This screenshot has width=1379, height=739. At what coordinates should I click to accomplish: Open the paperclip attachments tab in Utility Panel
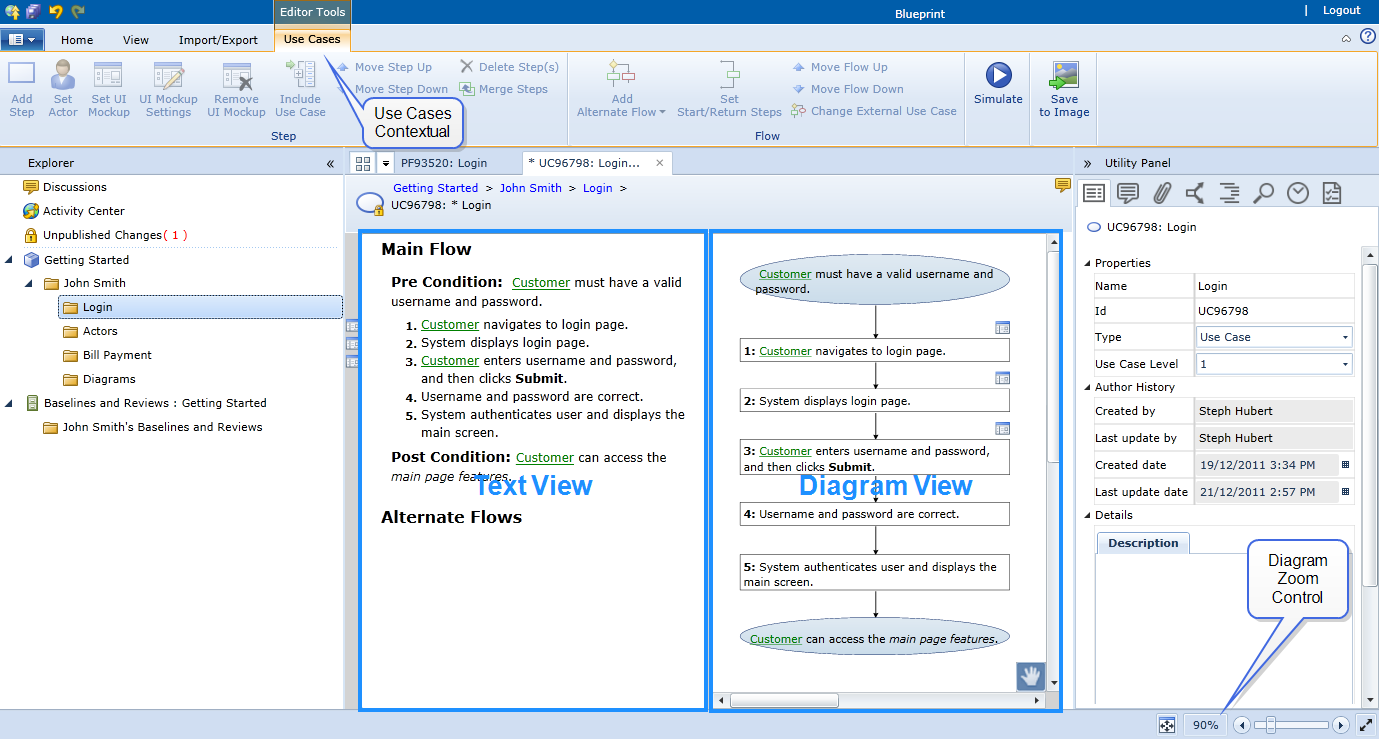pyautogui.click(x=1162, y=193)
